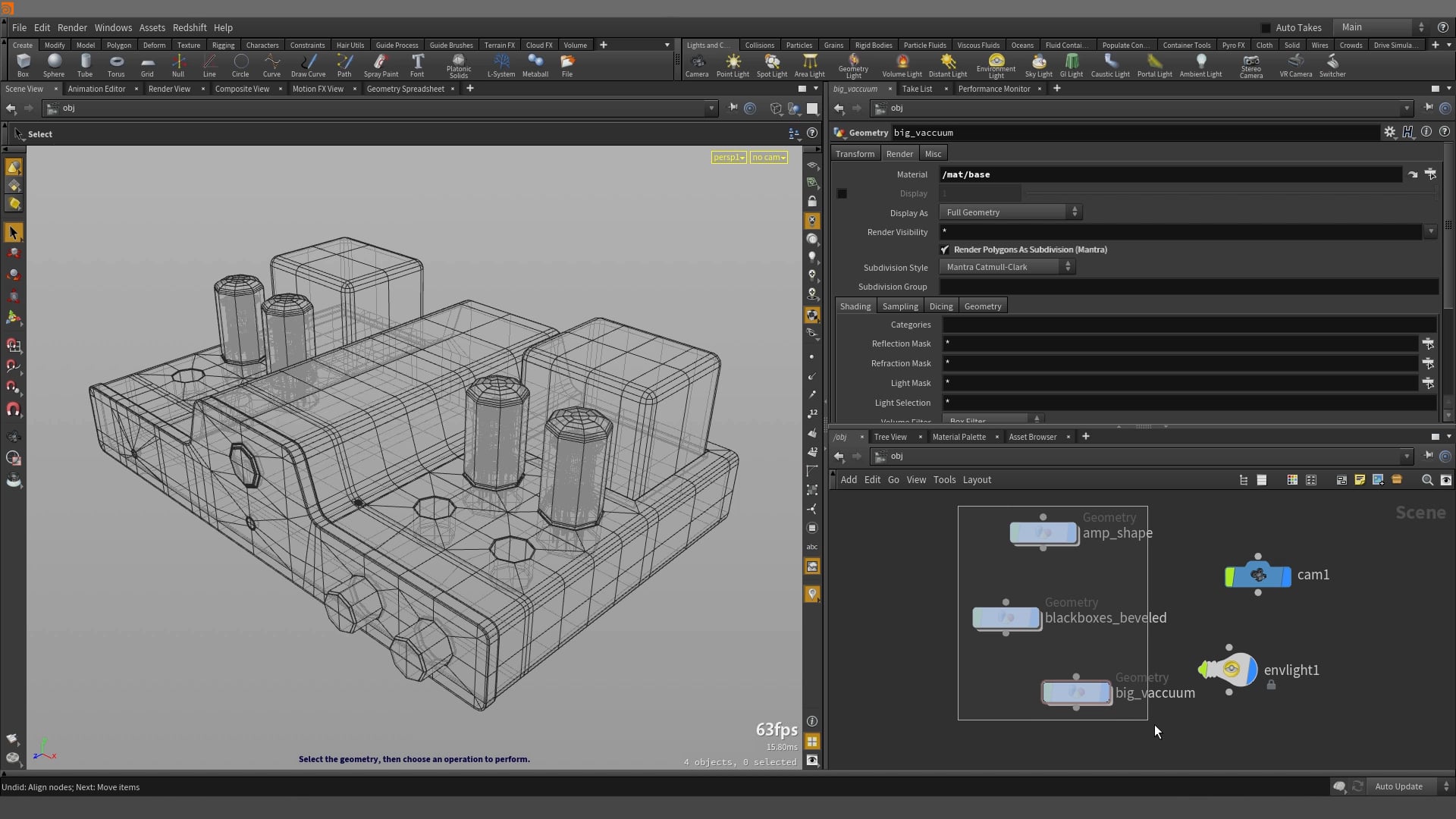Viewport: 1456px width, 819px height.
Task: Select the L-System shelf tool
Action: pyautogui.click(x=501, y=65)
